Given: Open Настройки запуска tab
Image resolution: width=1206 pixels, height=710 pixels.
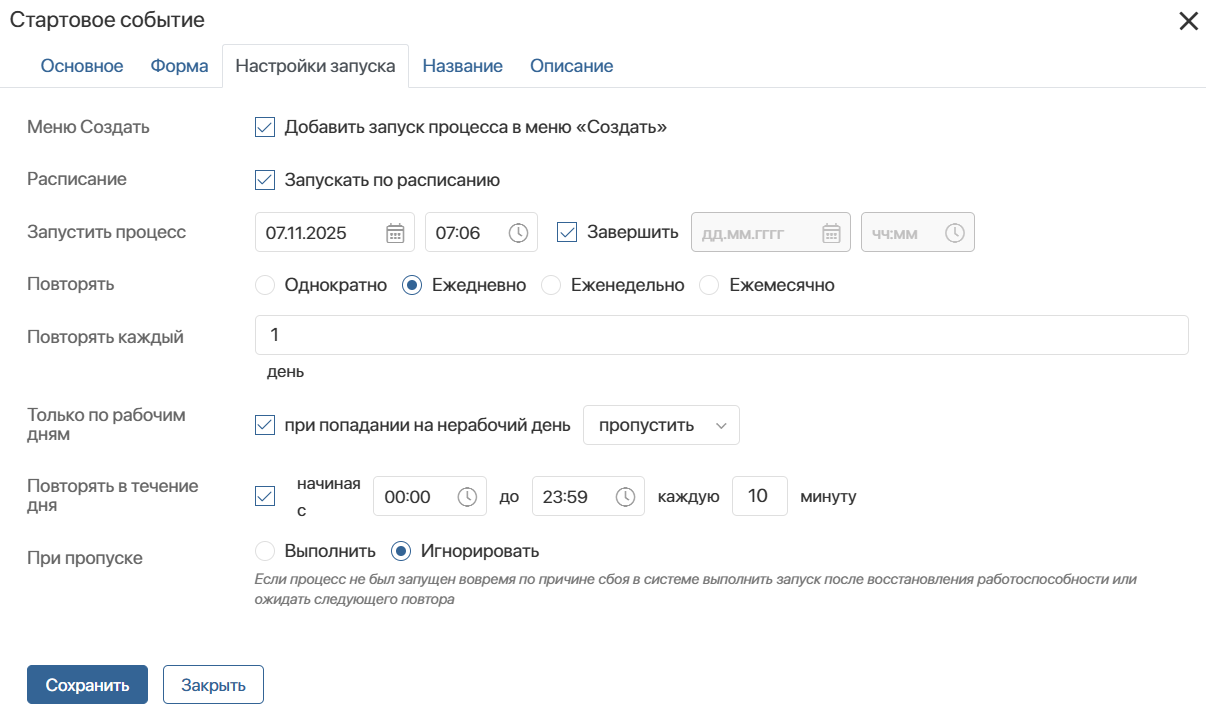Looking at the screenshot, I should pyautogui.click(x=315, y=66).
